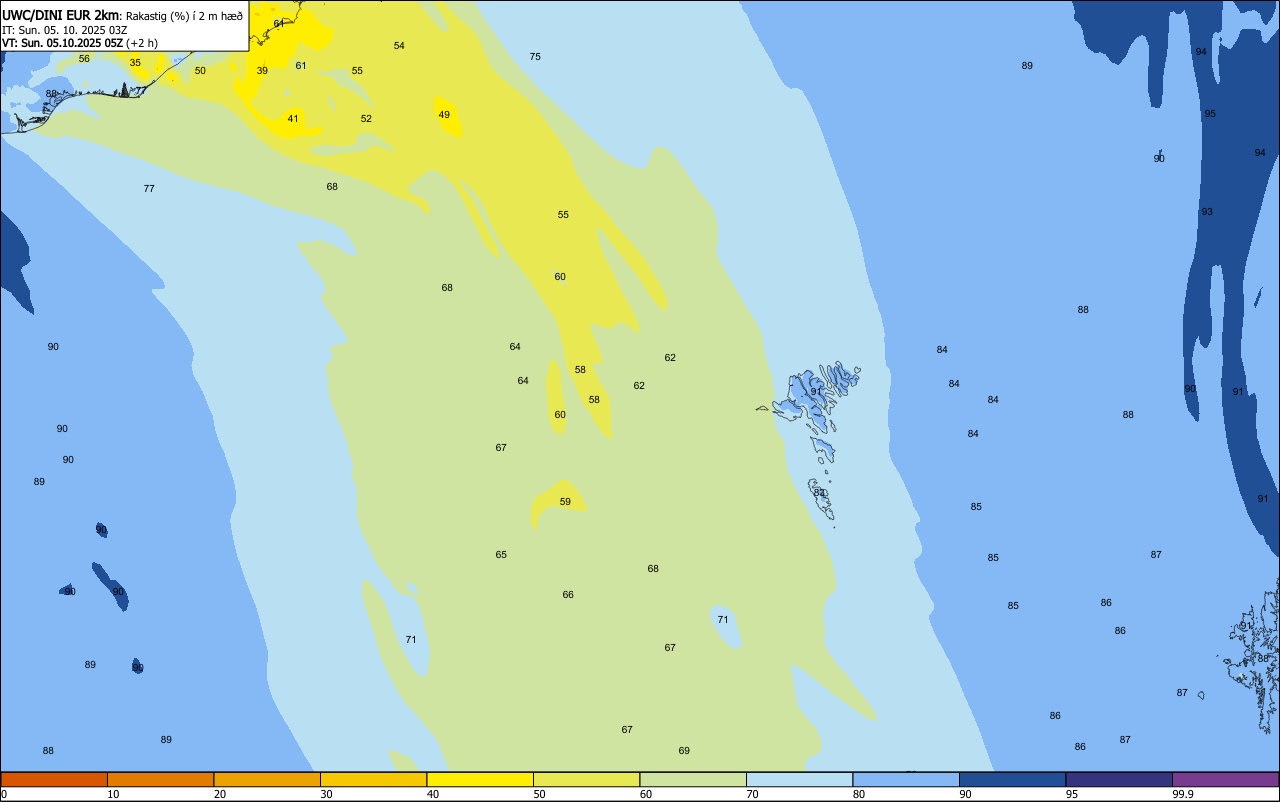Click the legend tick label 99.9
This screenshot has height=802, width=1280.
(x=1183, y=794)
